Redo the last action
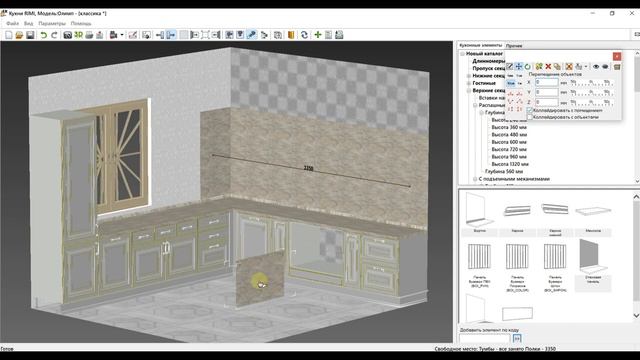This screenshot has height=360, width=640. 54,35
